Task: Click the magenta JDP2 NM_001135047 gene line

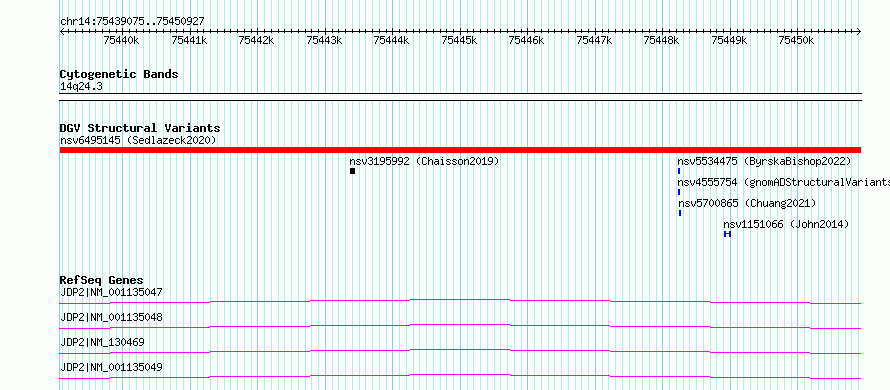Action: tap(460, 301)
